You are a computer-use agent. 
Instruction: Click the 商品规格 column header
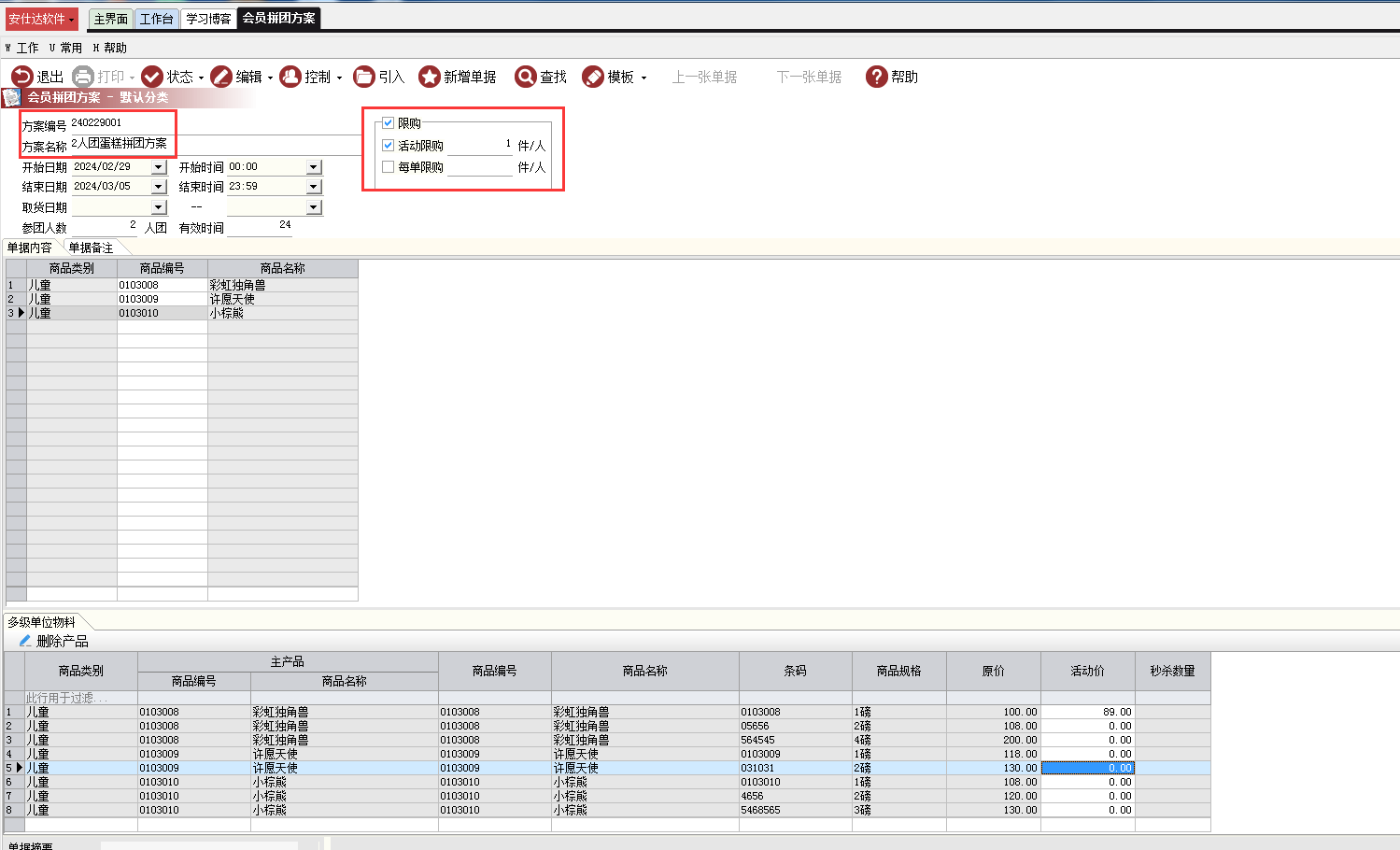tap(899, 671)
